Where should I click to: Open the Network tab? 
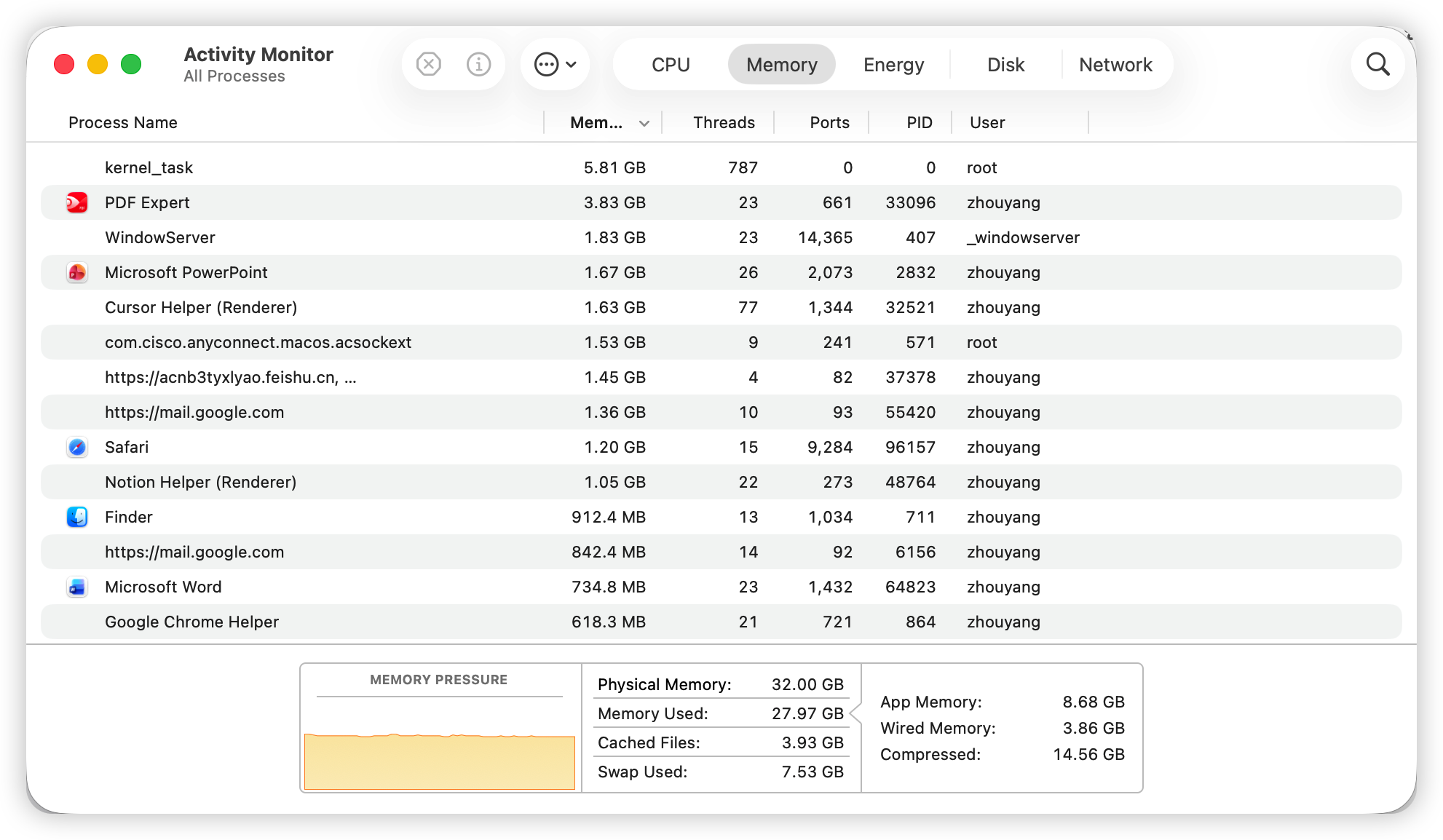(1115, 64)
